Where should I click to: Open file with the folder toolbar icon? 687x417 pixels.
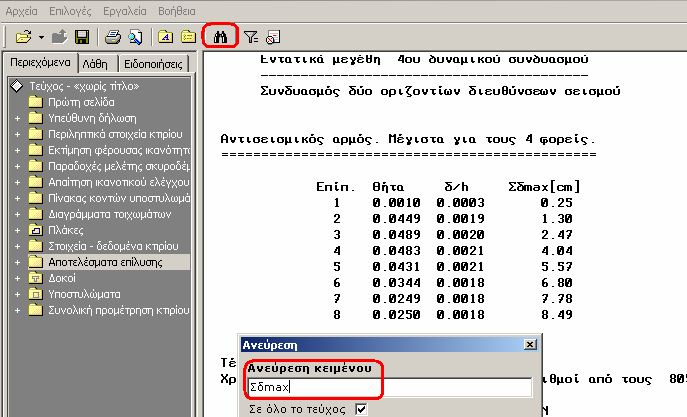coord(24,37)
